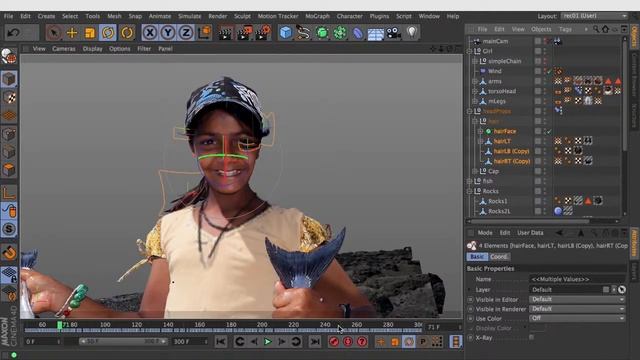Enable Model mode in left palette
Viewport: 640px width, 360px height.
9,79
